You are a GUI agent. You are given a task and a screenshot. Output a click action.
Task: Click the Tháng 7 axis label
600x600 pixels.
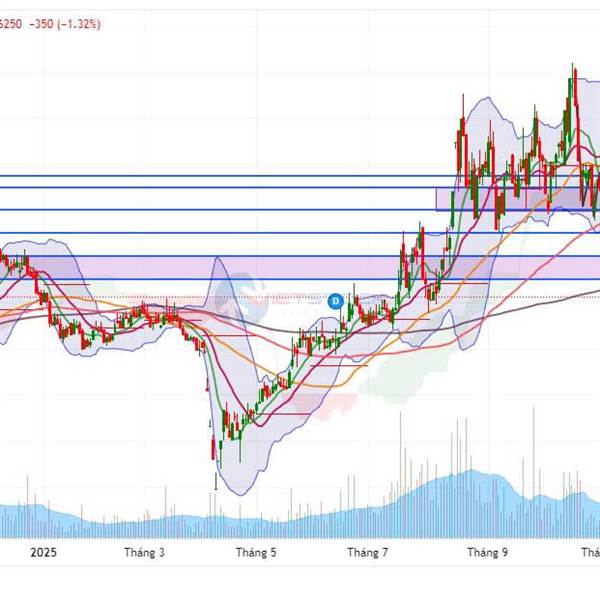click(367, 553)
